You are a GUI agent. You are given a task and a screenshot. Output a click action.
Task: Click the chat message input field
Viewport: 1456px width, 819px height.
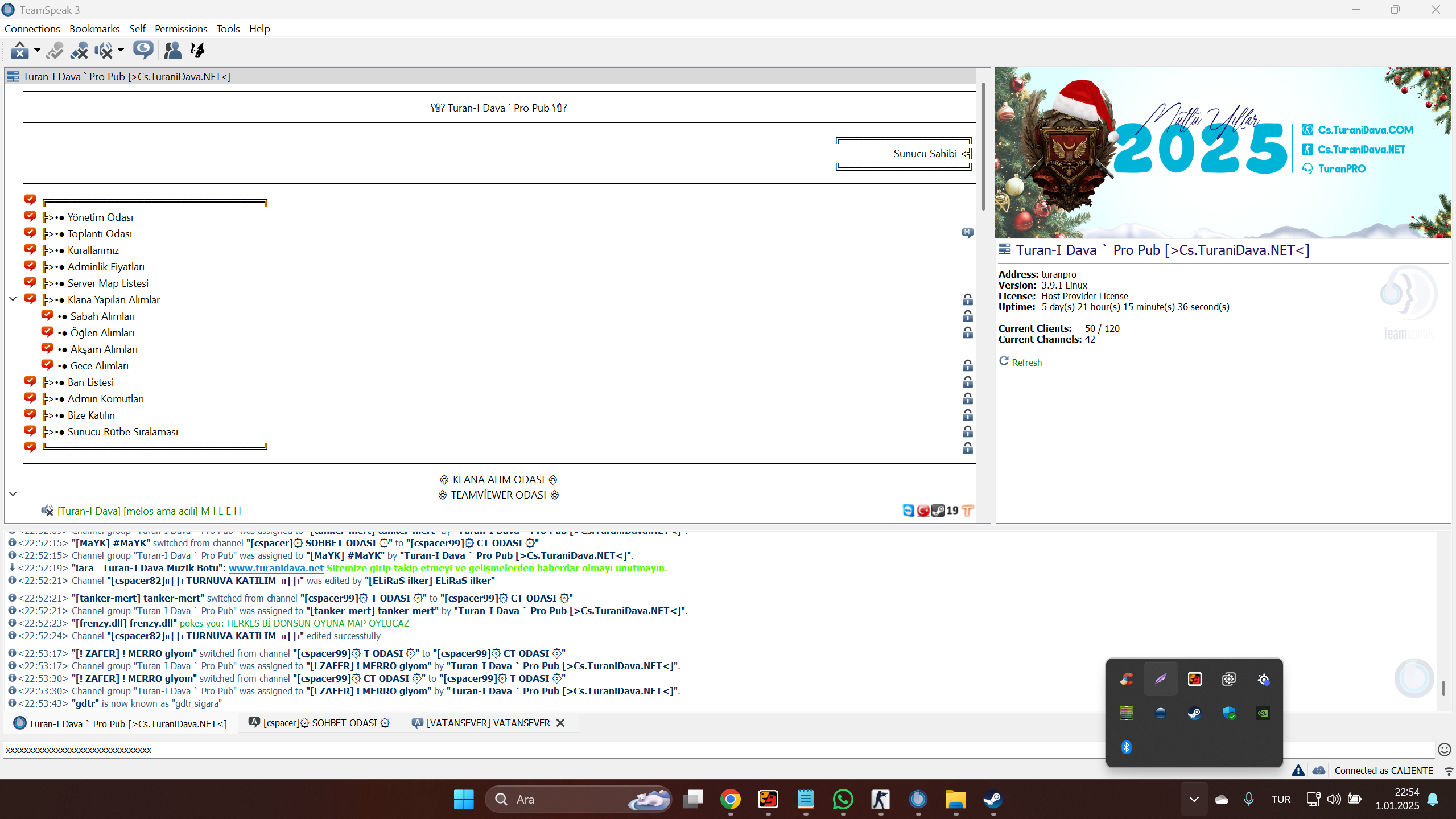point(718,750)
